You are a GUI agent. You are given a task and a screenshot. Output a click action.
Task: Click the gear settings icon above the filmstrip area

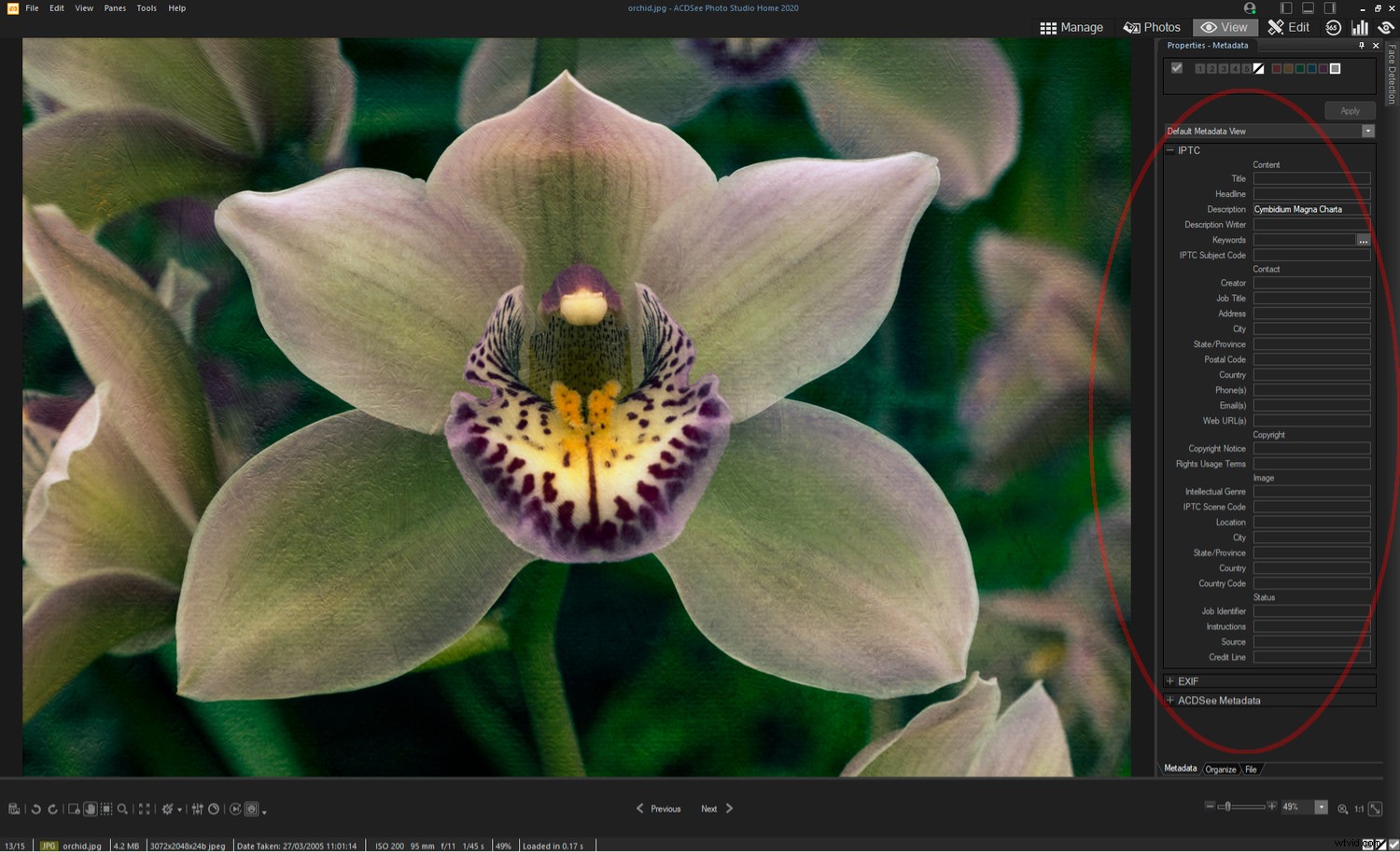[x=168, y=809]
